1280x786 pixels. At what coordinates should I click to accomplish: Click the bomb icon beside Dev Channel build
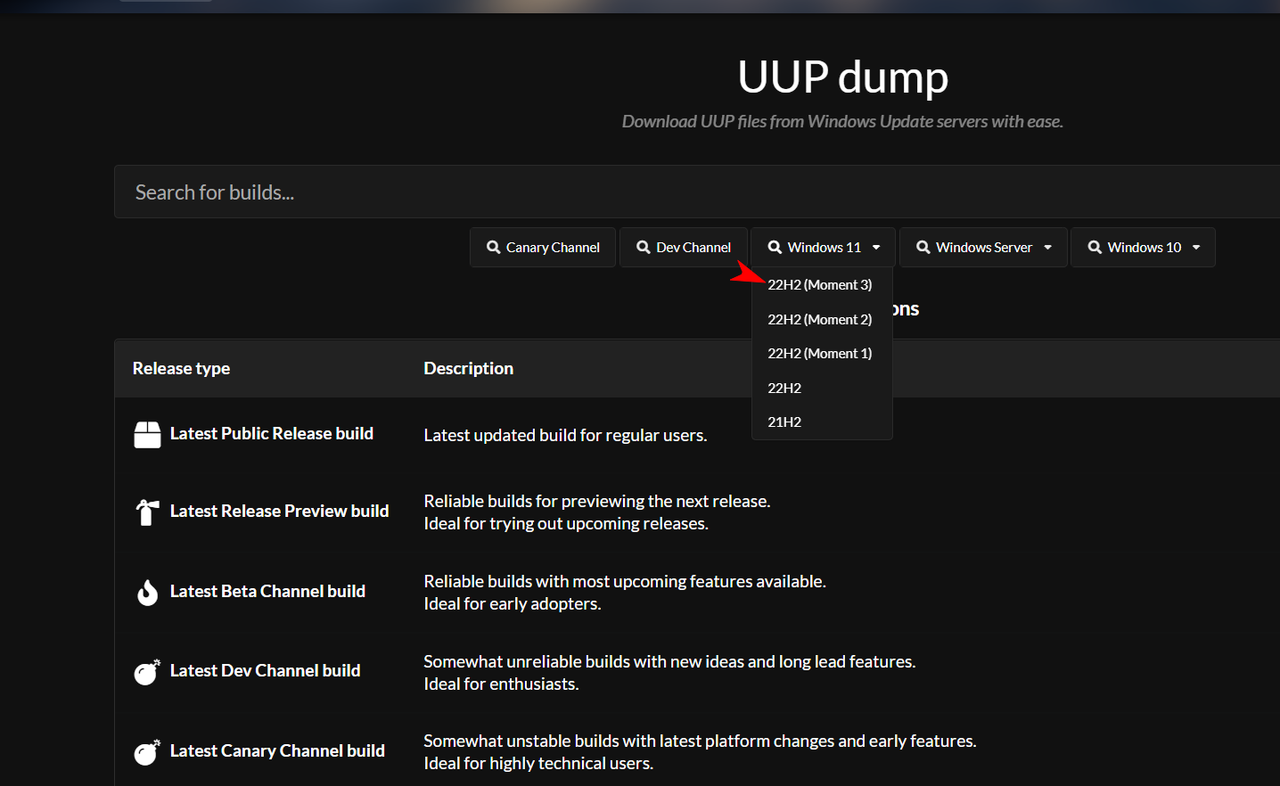147,671
